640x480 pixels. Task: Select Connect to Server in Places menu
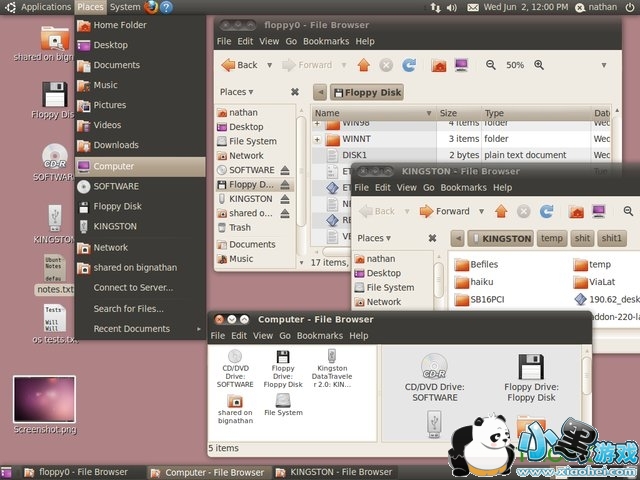(133, 288)
